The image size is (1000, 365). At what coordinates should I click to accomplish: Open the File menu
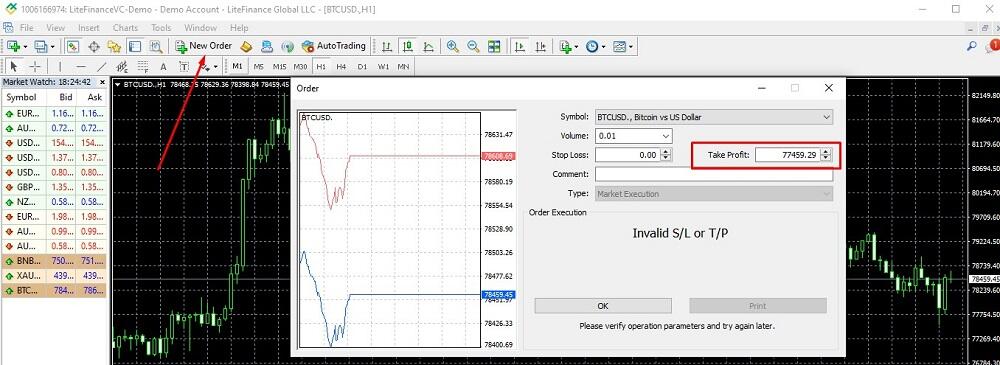click(27, 28)
